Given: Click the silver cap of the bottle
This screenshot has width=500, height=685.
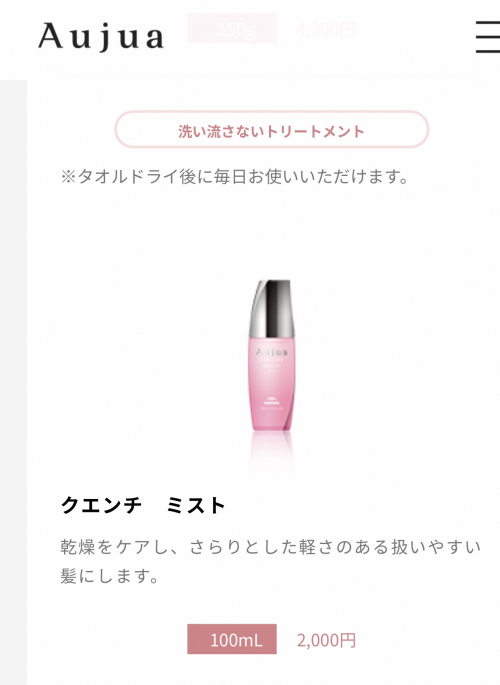Looking at the screenshot, I should point(270,308).
